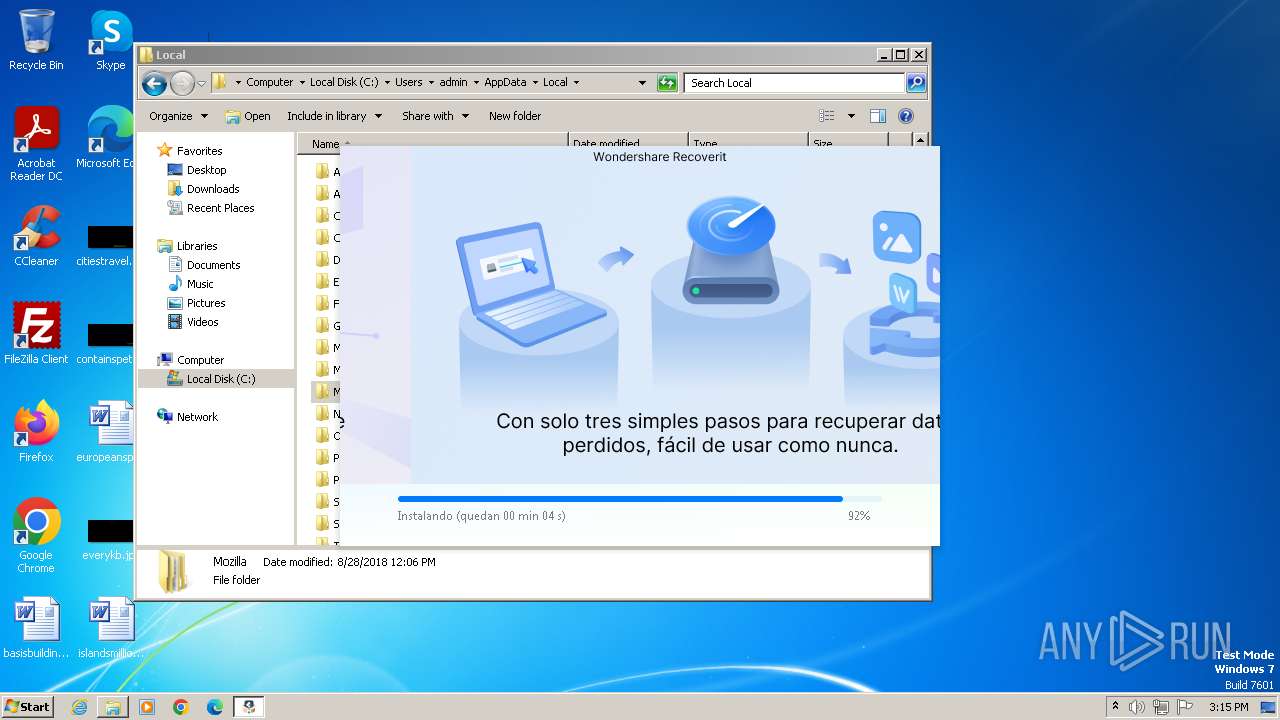The image size is (1280, 720).
Task: Open the view options dropdown arrow
Action: pyautogui.click(x=851, y=116)
